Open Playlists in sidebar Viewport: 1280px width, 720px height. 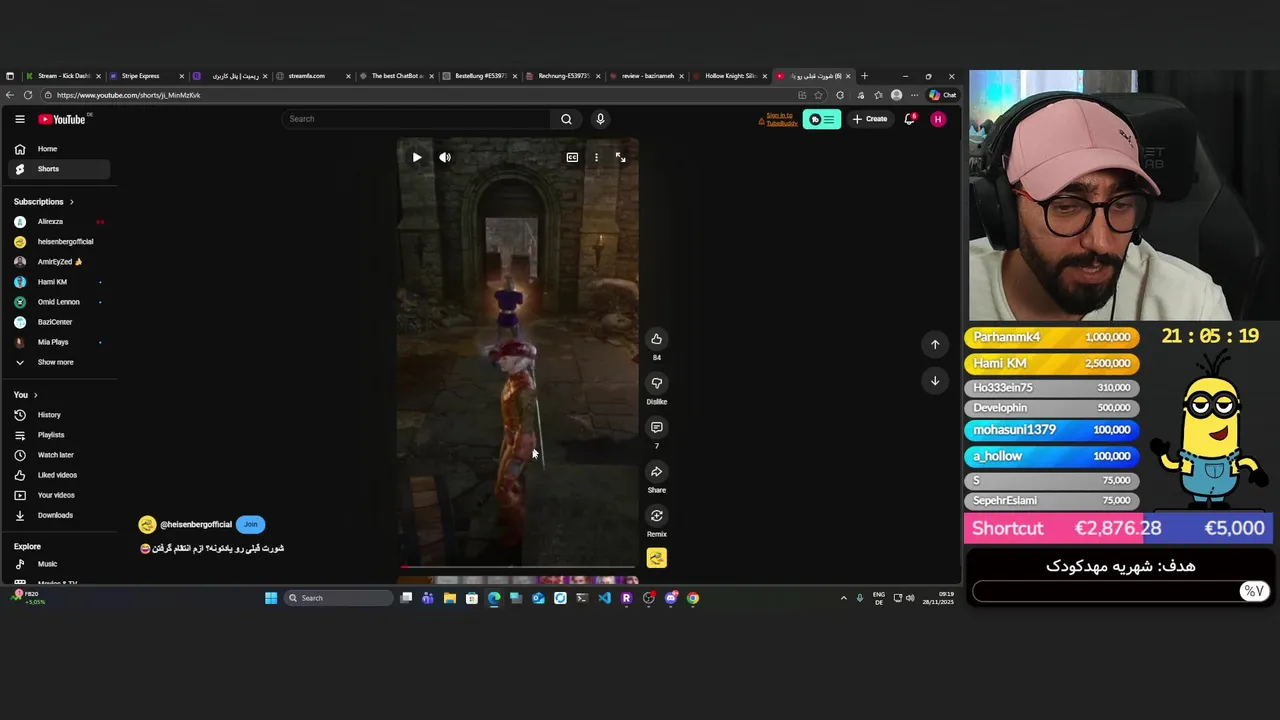click(60, 435)
